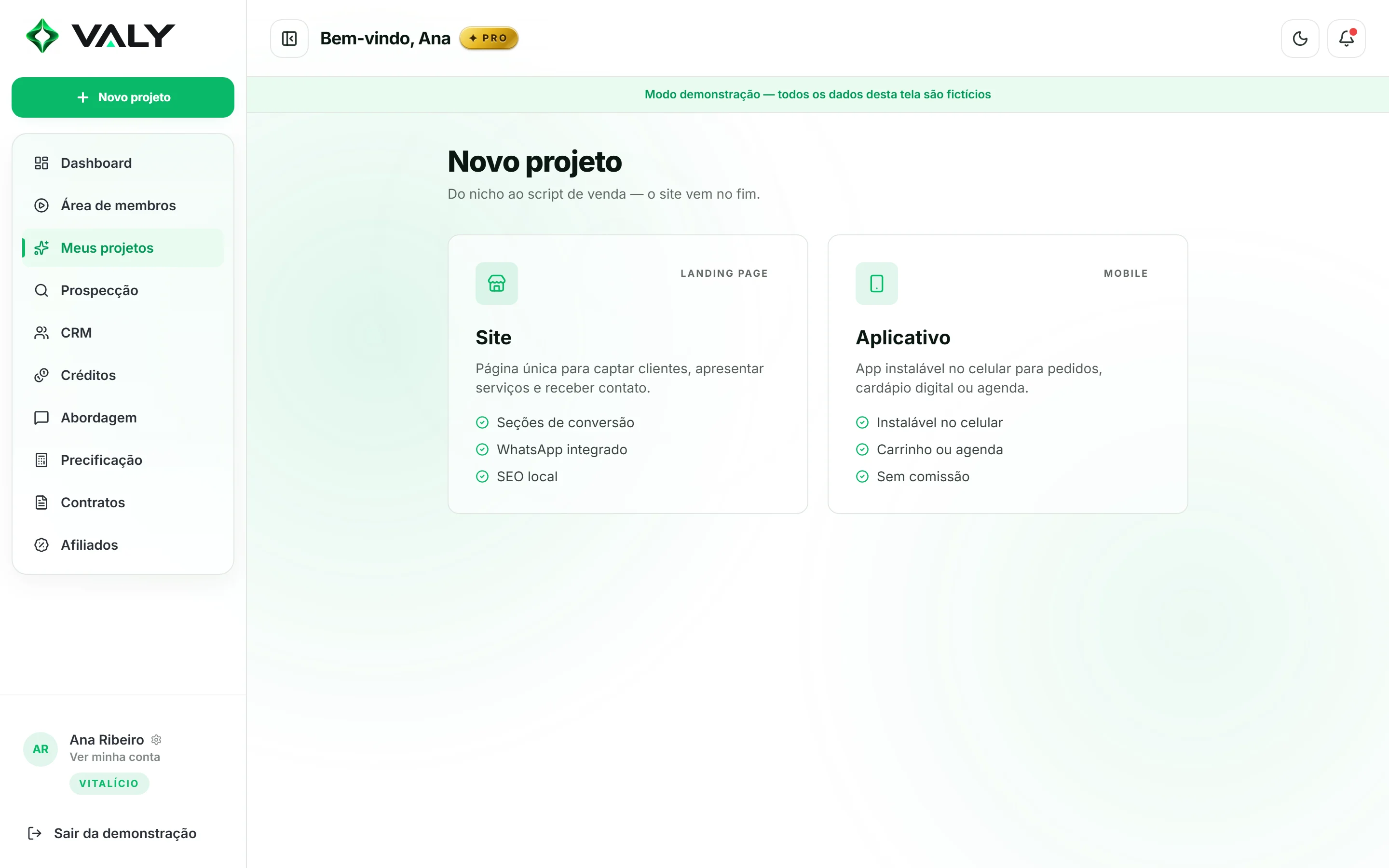Image resolution: width=1389 pixels, height=868 pixels.
Task: Open Créditos page
Action: [123, 376]
